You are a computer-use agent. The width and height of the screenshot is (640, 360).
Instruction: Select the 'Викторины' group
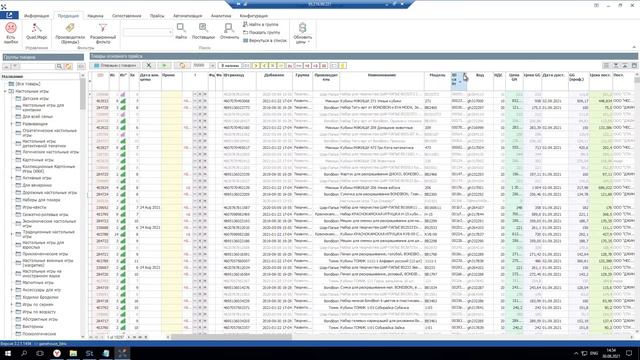click(33, 327)
